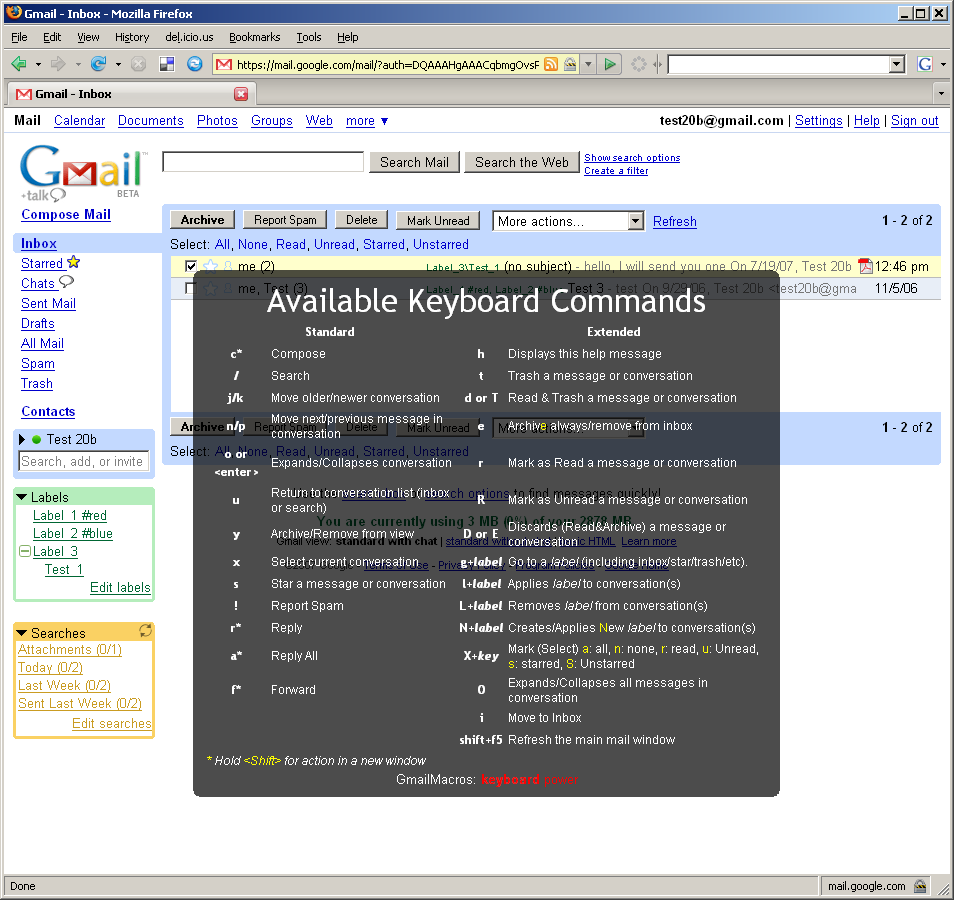
Task: Open the History menu
Action: point(132,37)
